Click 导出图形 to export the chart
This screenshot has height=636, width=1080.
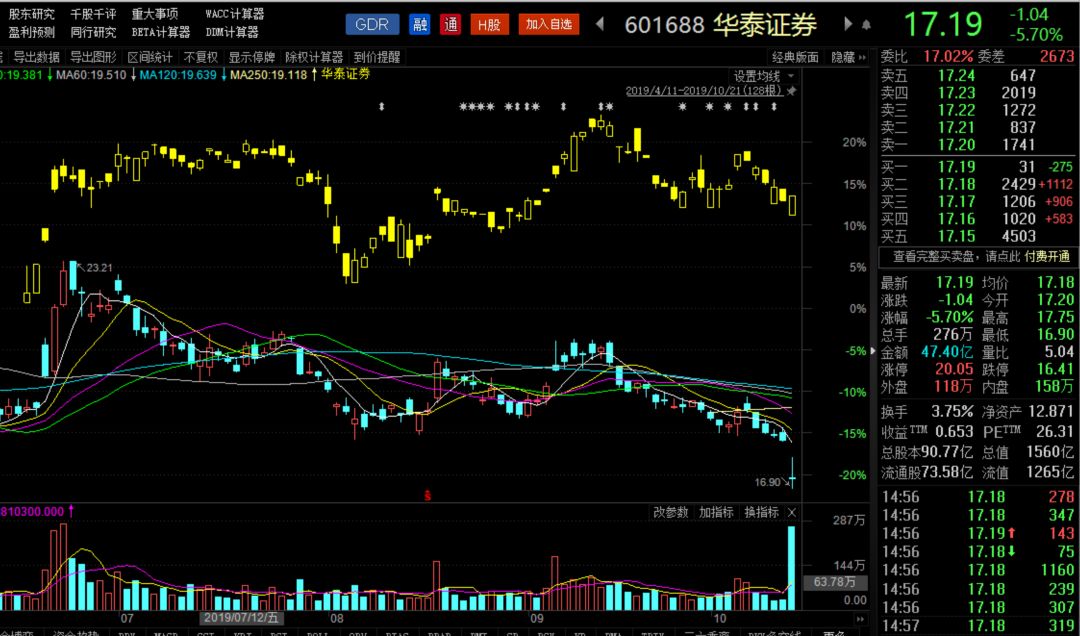(x=94, y=57)
